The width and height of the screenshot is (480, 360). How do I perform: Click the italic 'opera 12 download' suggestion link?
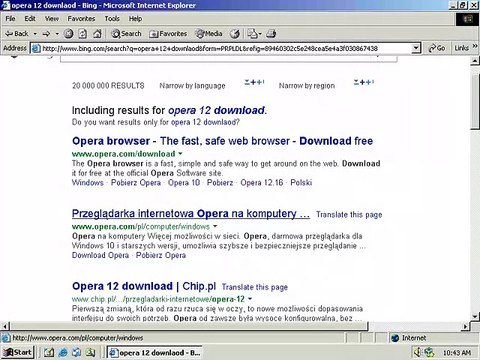(x=216, y=110)
